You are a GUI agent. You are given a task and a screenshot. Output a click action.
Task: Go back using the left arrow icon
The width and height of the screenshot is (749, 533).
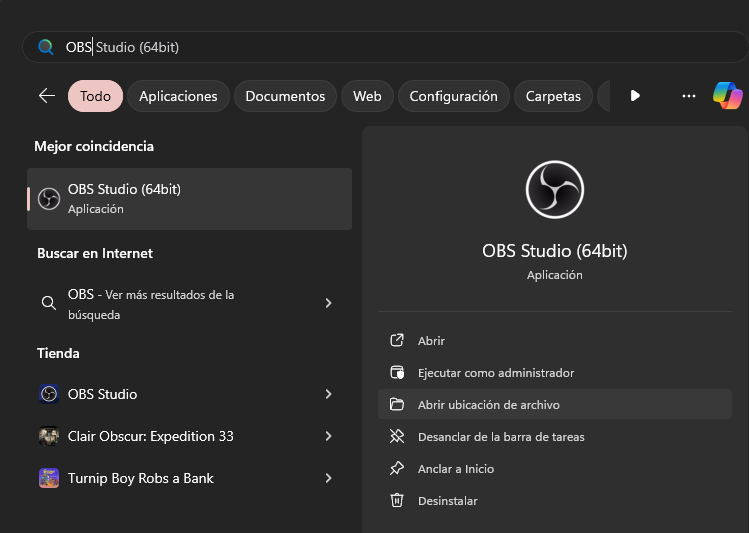point(47,96)
